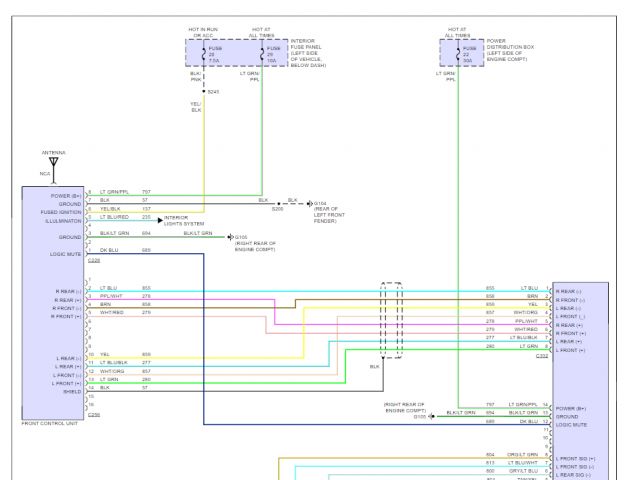The image size is (640, 480).
Task: Click the shielded cable symbol mid-diagram
Action: 393,320
